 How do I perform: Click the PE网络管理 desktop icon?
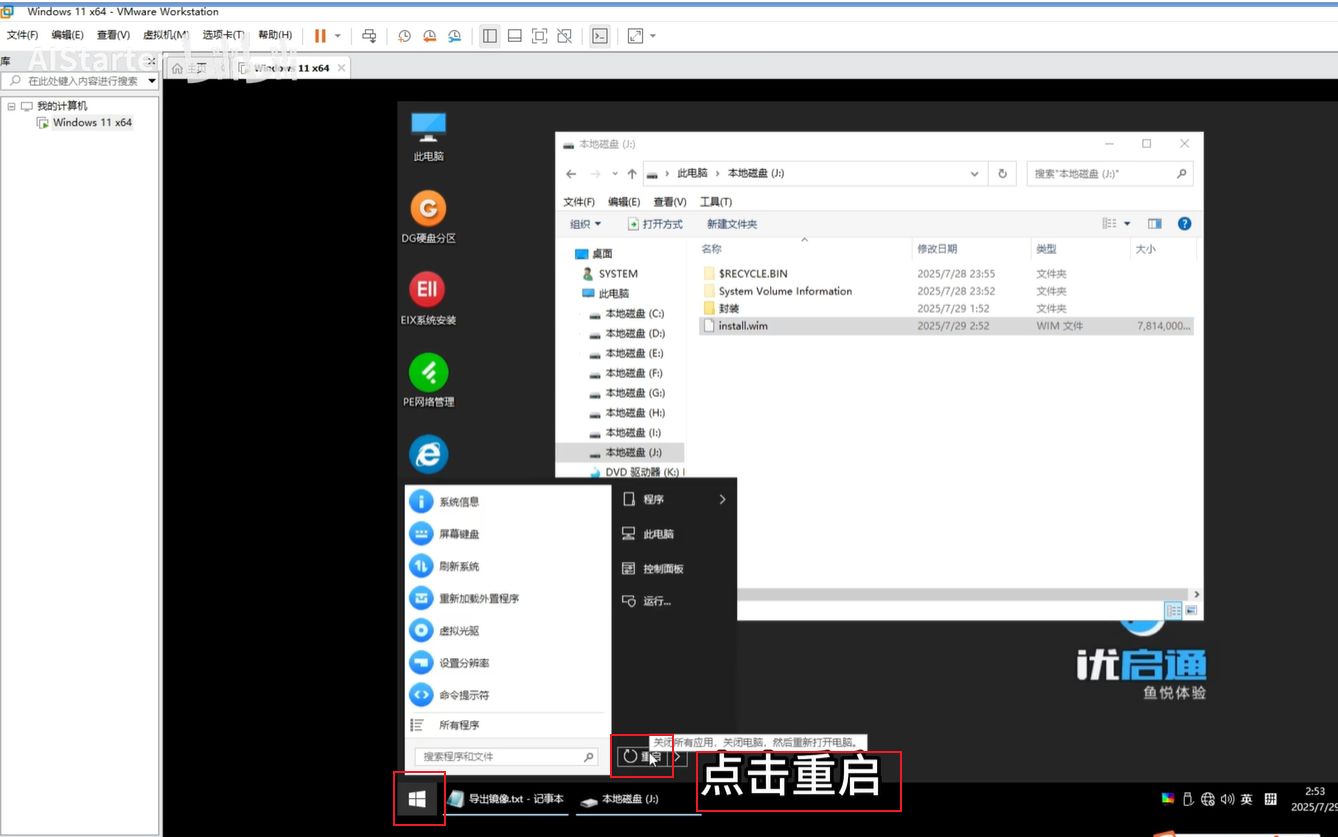point(428,372)
